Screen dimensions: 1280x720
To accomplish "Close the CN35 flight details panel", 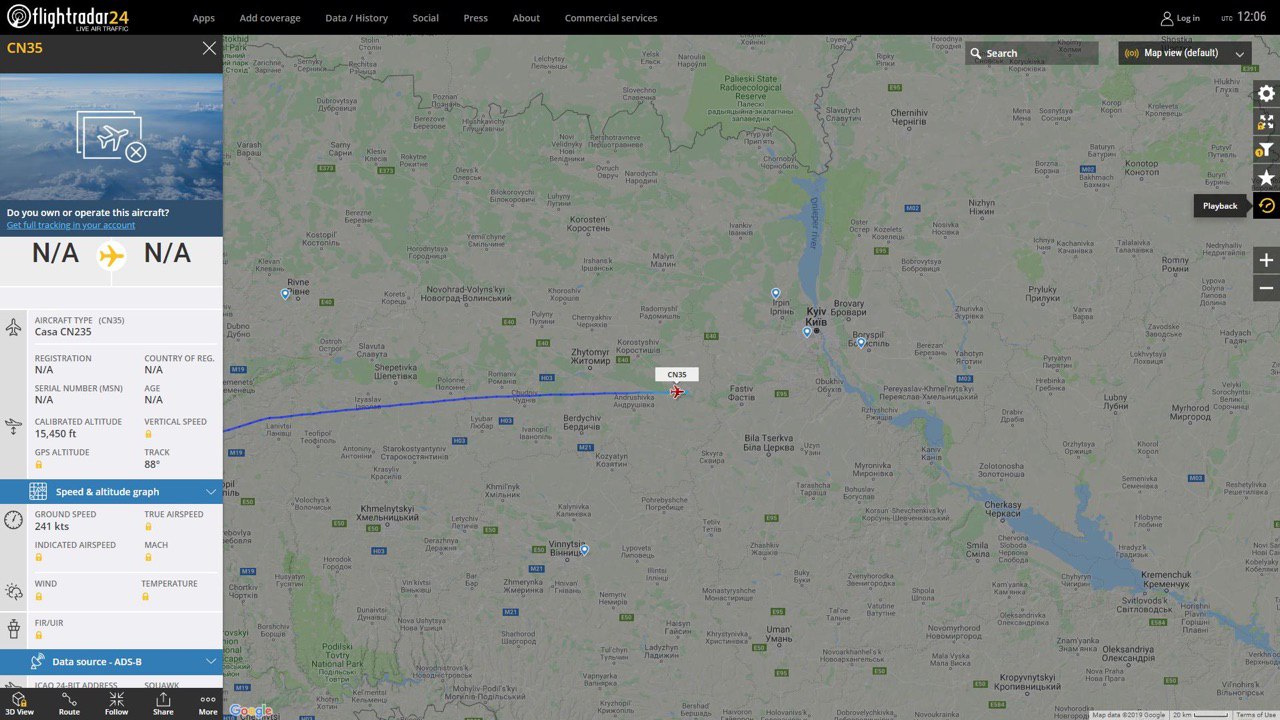I will (x=208, y=48).
